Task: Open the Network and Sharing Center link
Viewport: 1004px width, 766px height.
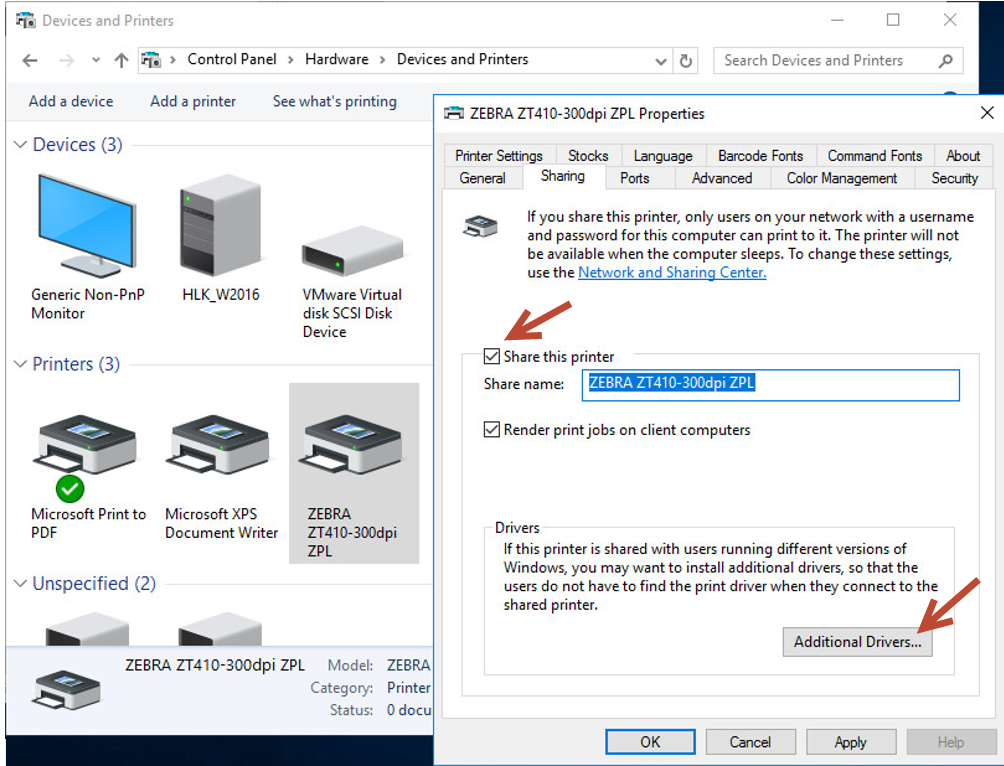Action: point(672,272)
